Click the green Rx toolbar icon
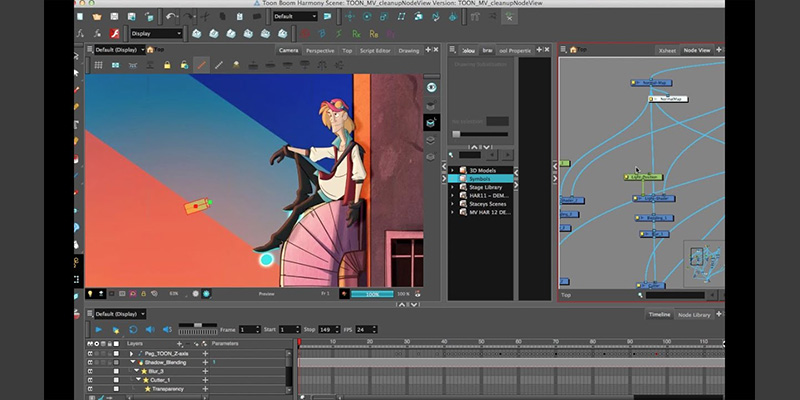800x400 pixels. 357,34
